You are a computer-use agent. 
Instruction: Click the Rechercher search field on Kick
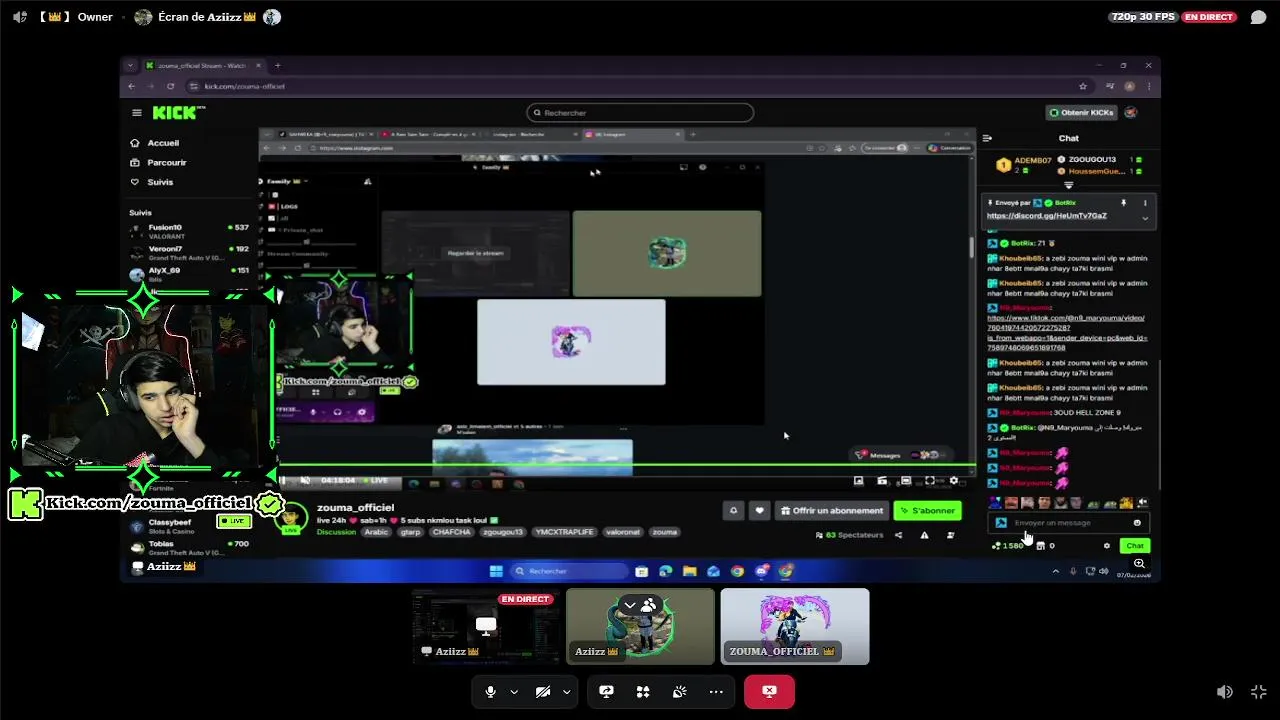click(x=640, y=113)
